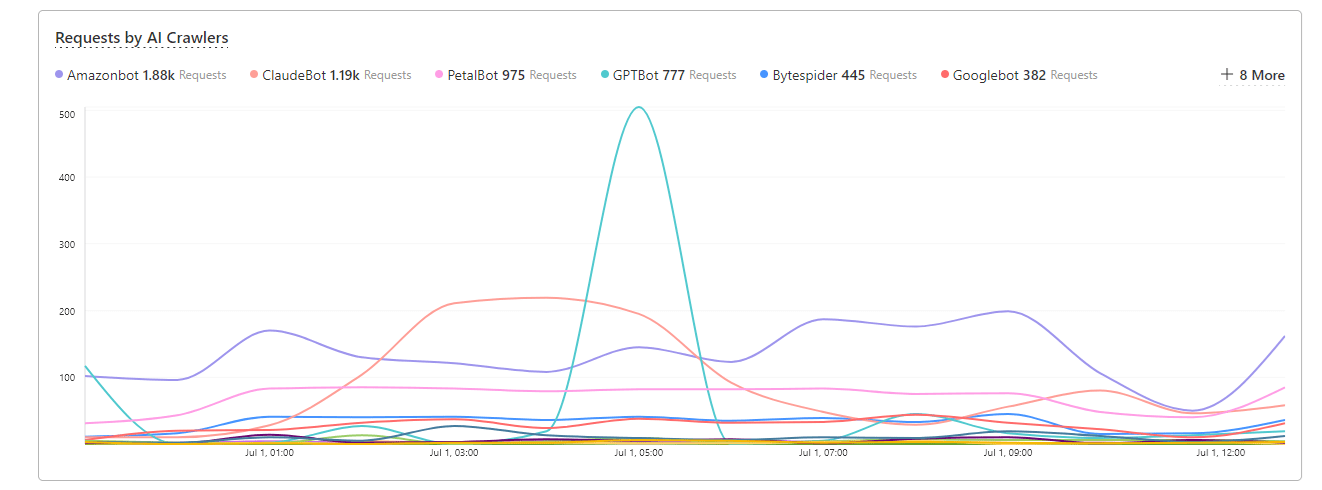The image size is (1322, 490).
Task: Open the Requests by AI Crawlers title
Action: tap(141, 38)
